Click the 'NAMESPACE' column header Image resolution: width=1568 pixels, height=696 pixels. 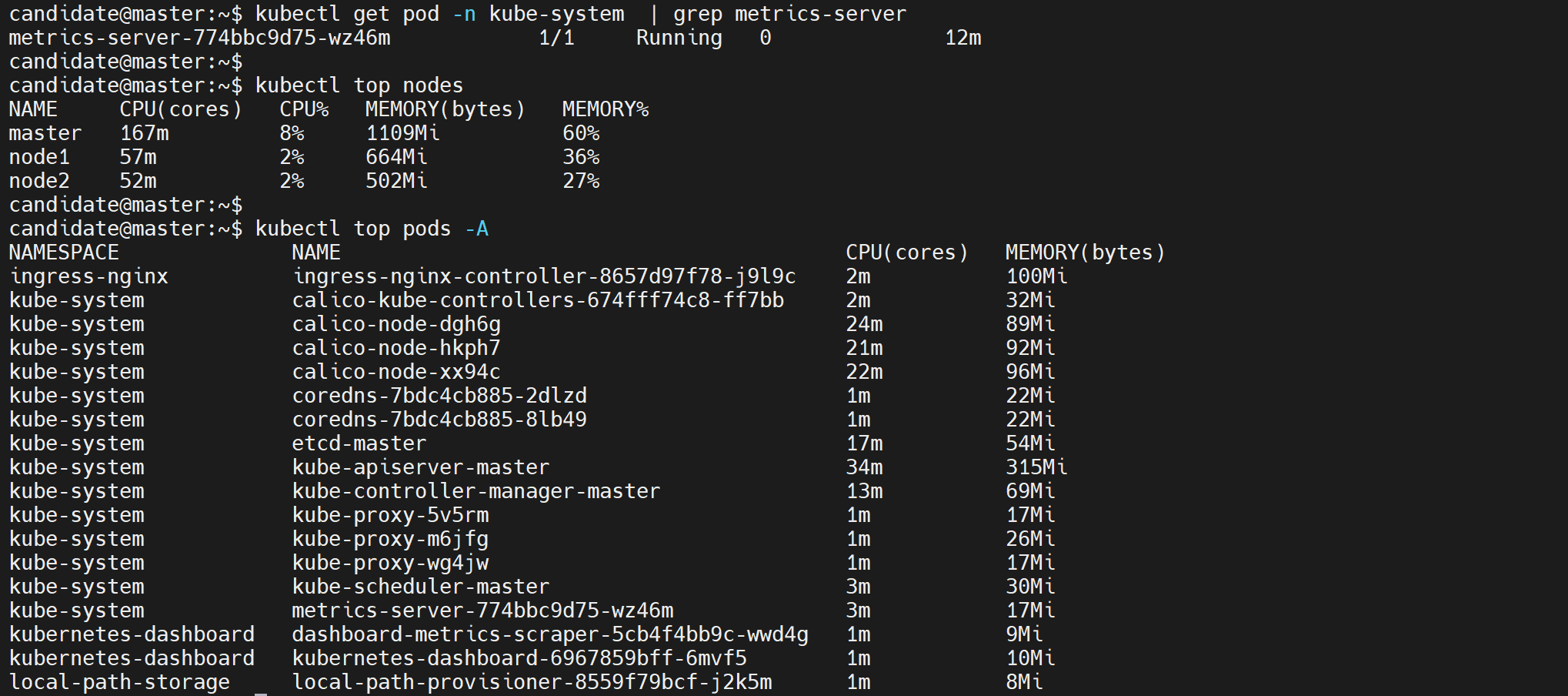pos(64,253)
